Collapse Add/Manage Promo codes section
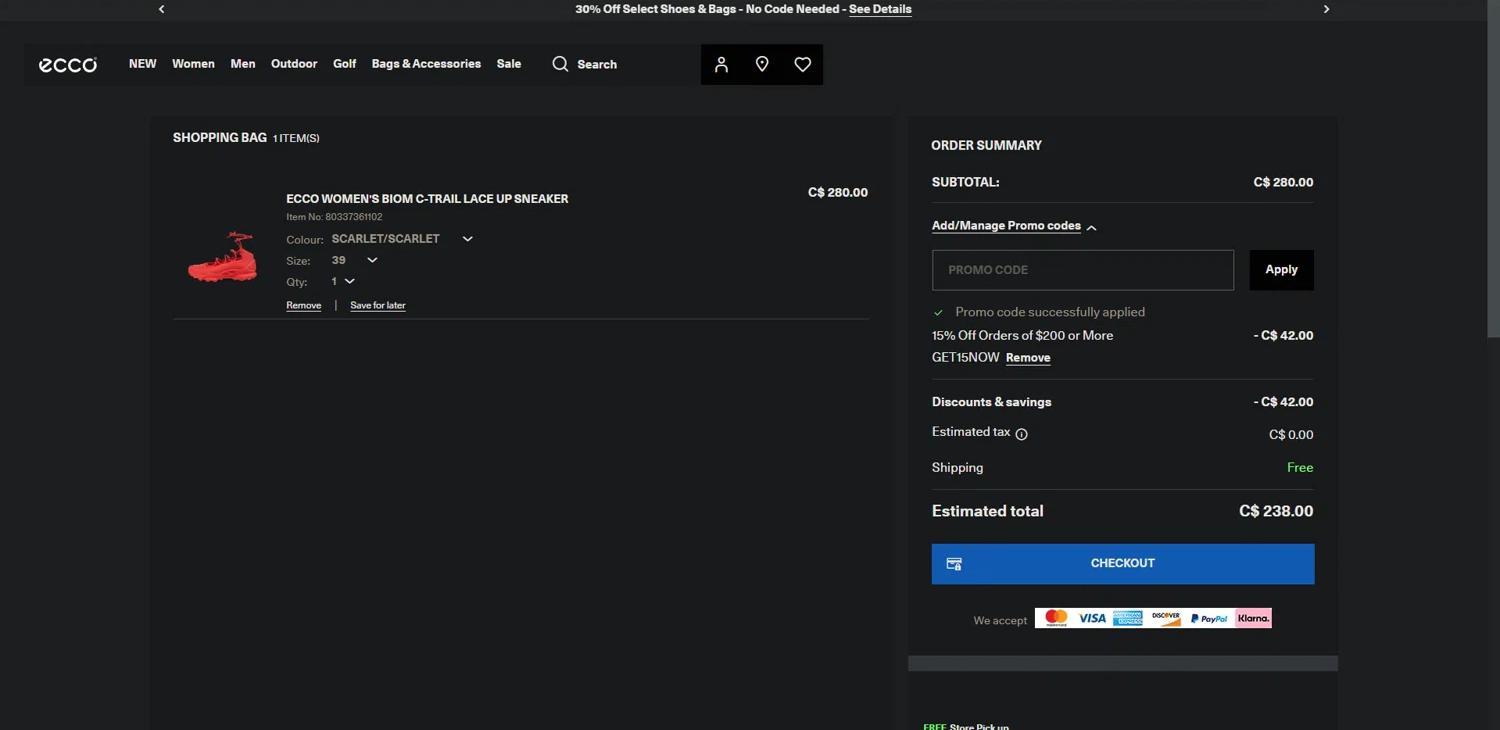1500x730 pixels. point(1015,226)
